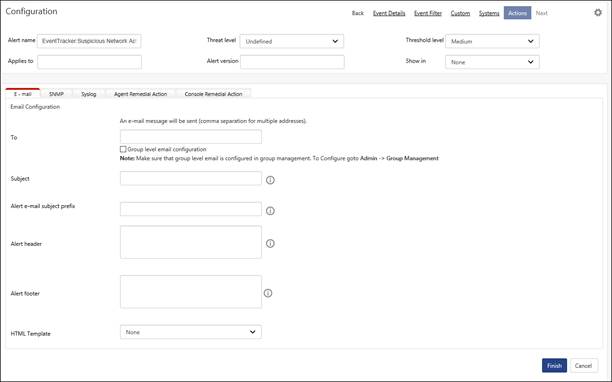The height and width of the screenshot is (382, 612).
Task: Expand the Show in dropdown
Action: (x=492, y=62)
